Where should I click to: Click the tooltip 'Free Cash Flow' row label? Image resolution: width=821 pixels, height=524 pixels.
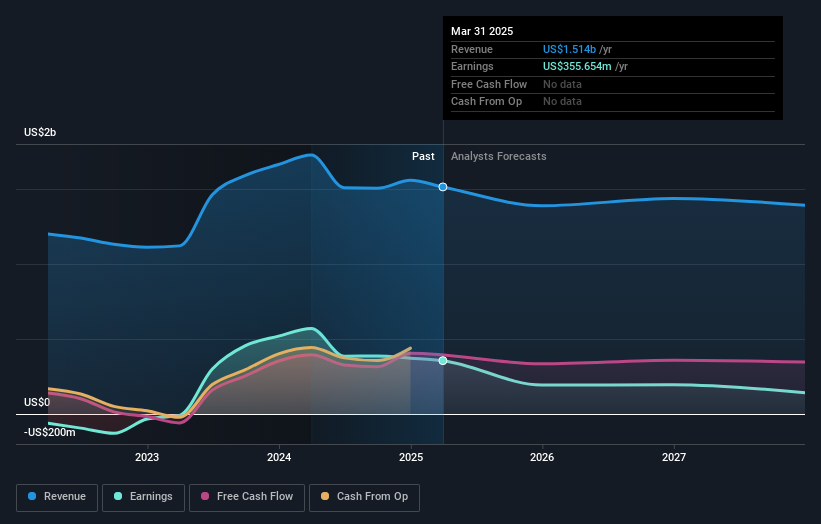click(x=489, y=84)
